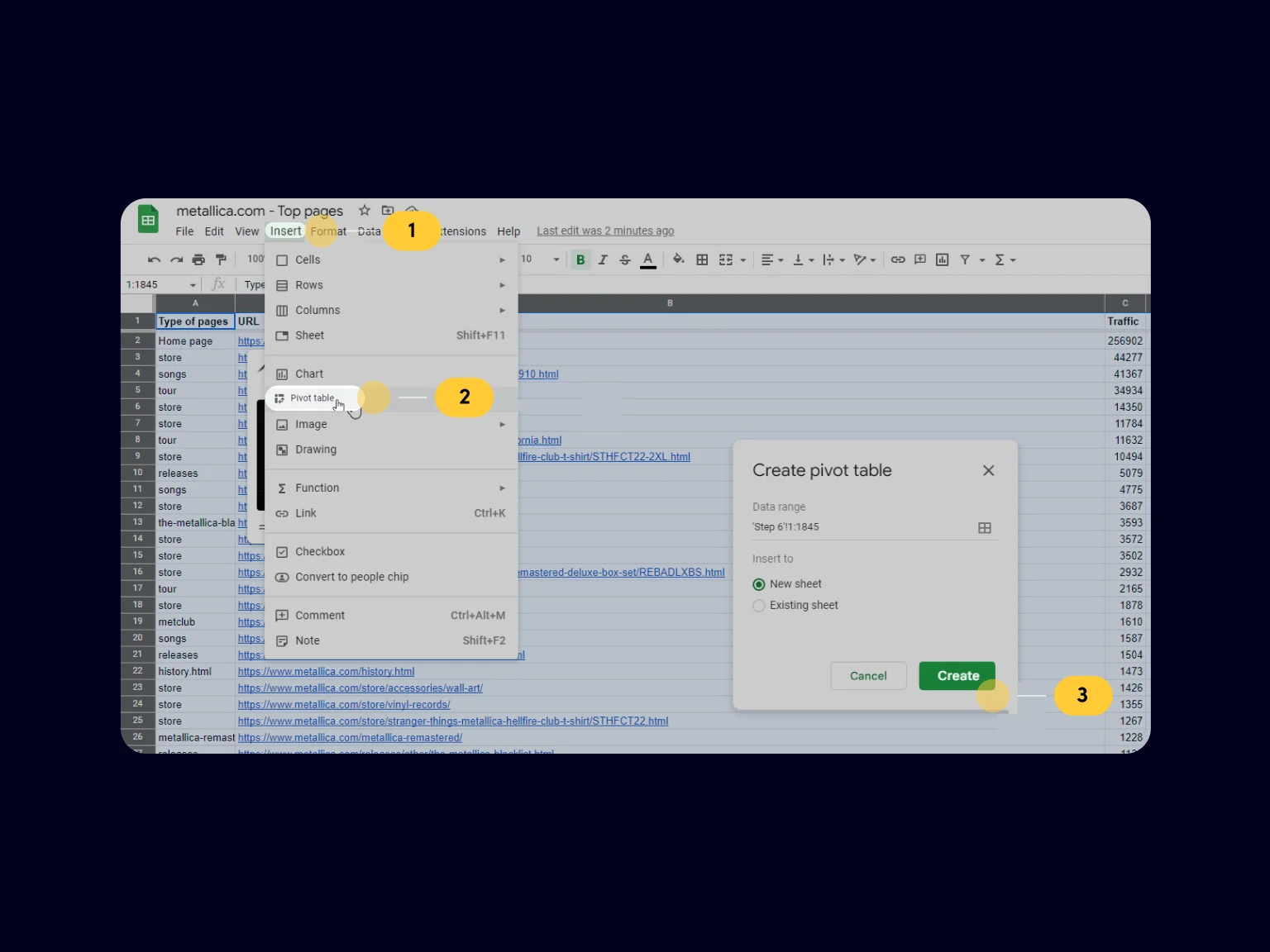Toggle bold formatting

pos(580,259)
